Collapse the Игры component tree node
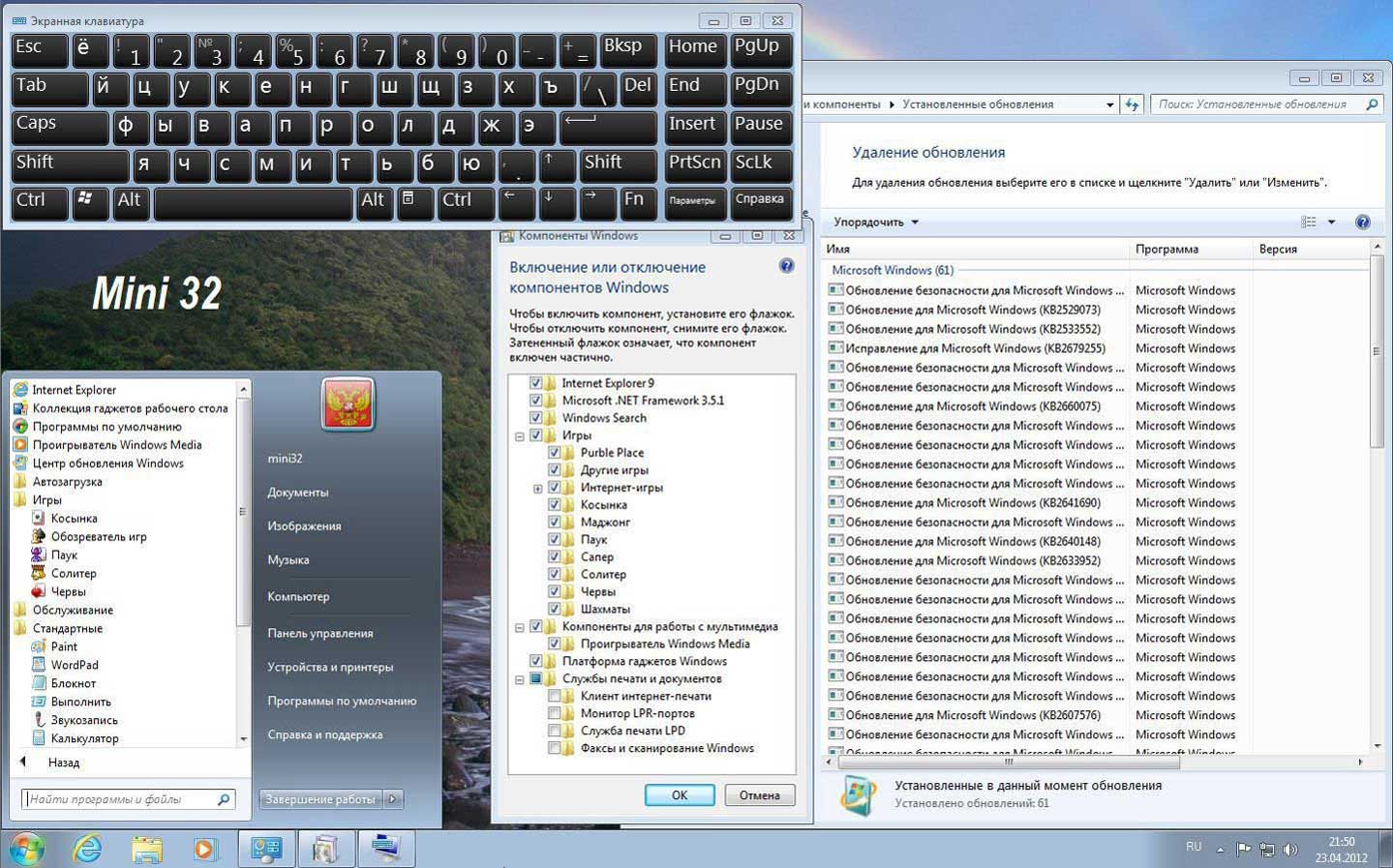The width and height of the screenshot is (1393, 868). point(520,436)
